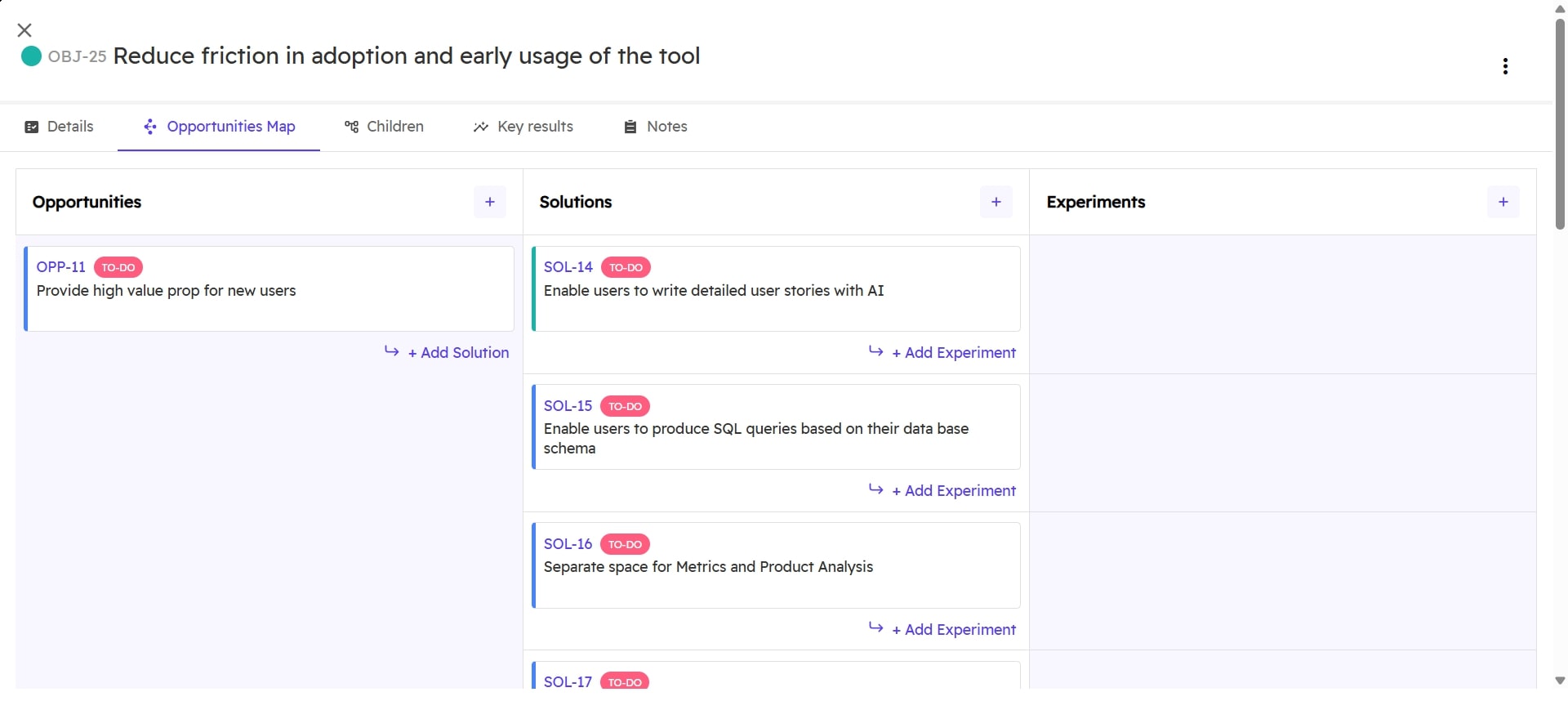This screenshot has height=710, width=1568.
Task: Click + Add Solution under OPP-11
Action: (x=459, y=352)
